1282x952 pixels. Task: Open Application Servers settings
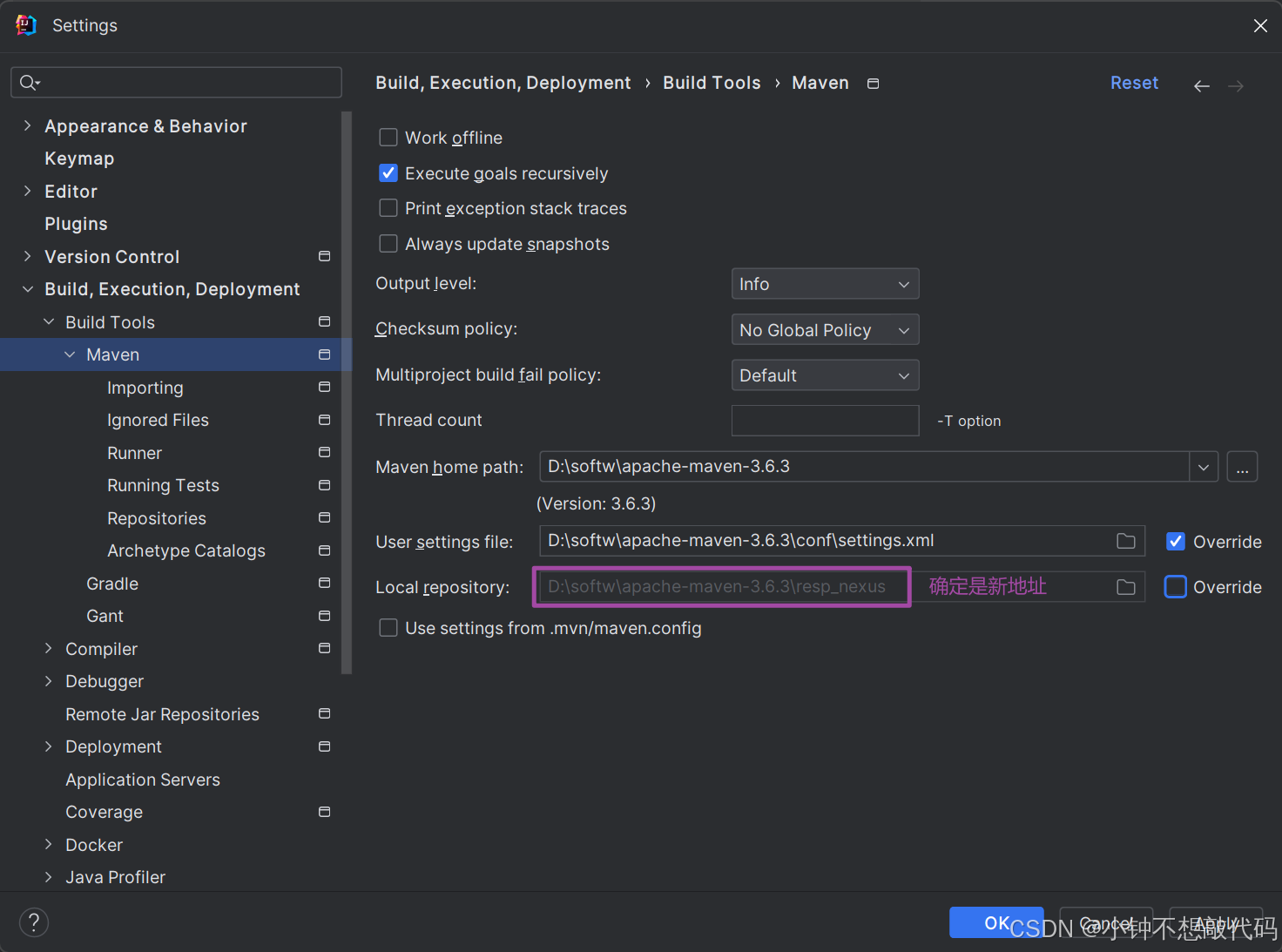click(x=143, y=780)
